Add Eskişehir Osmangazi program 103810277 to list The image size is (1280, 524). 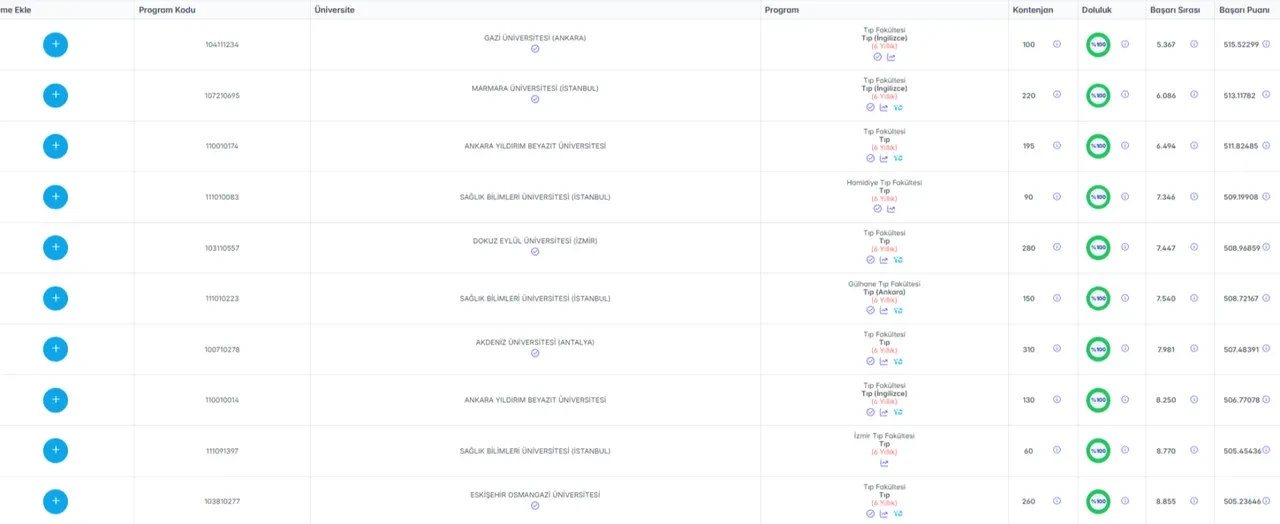pyautogui.click(x=55, y=501)
